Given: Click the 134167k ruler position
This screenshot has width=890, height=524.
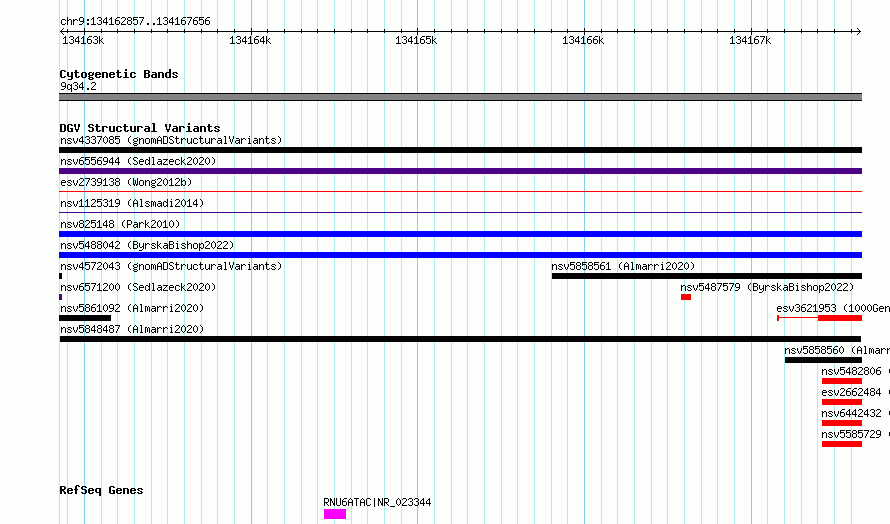Looking at the screenshot, I should (750, 40).
